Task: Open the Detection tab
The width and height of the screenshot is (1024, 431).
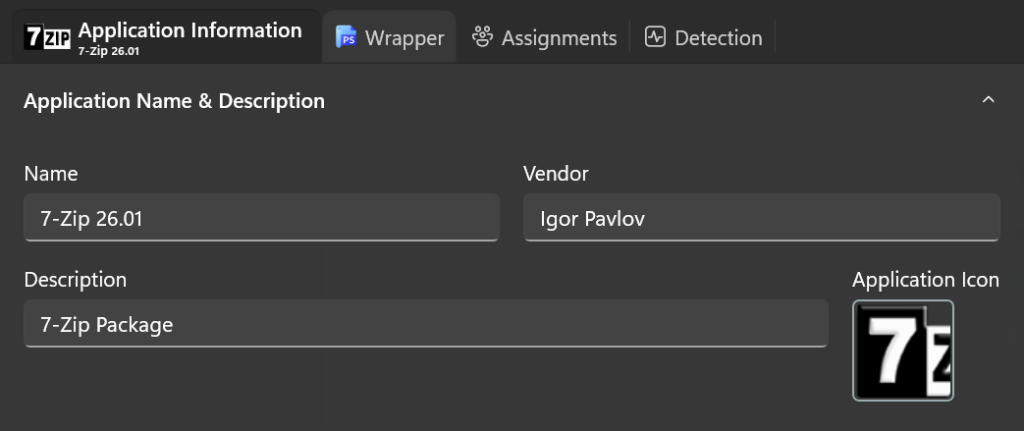Action: [x=703, y=37]
